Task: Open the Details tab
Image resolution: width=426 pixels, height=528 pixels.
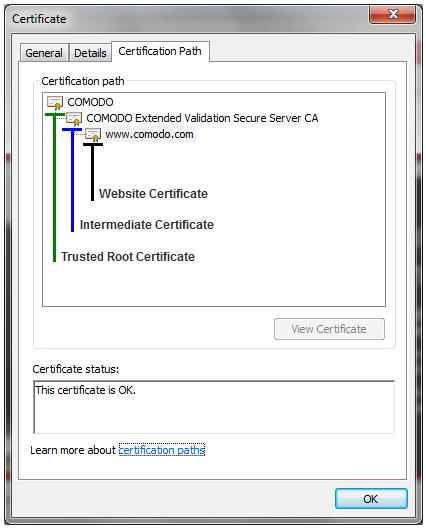Action: [x=90, y=53]
